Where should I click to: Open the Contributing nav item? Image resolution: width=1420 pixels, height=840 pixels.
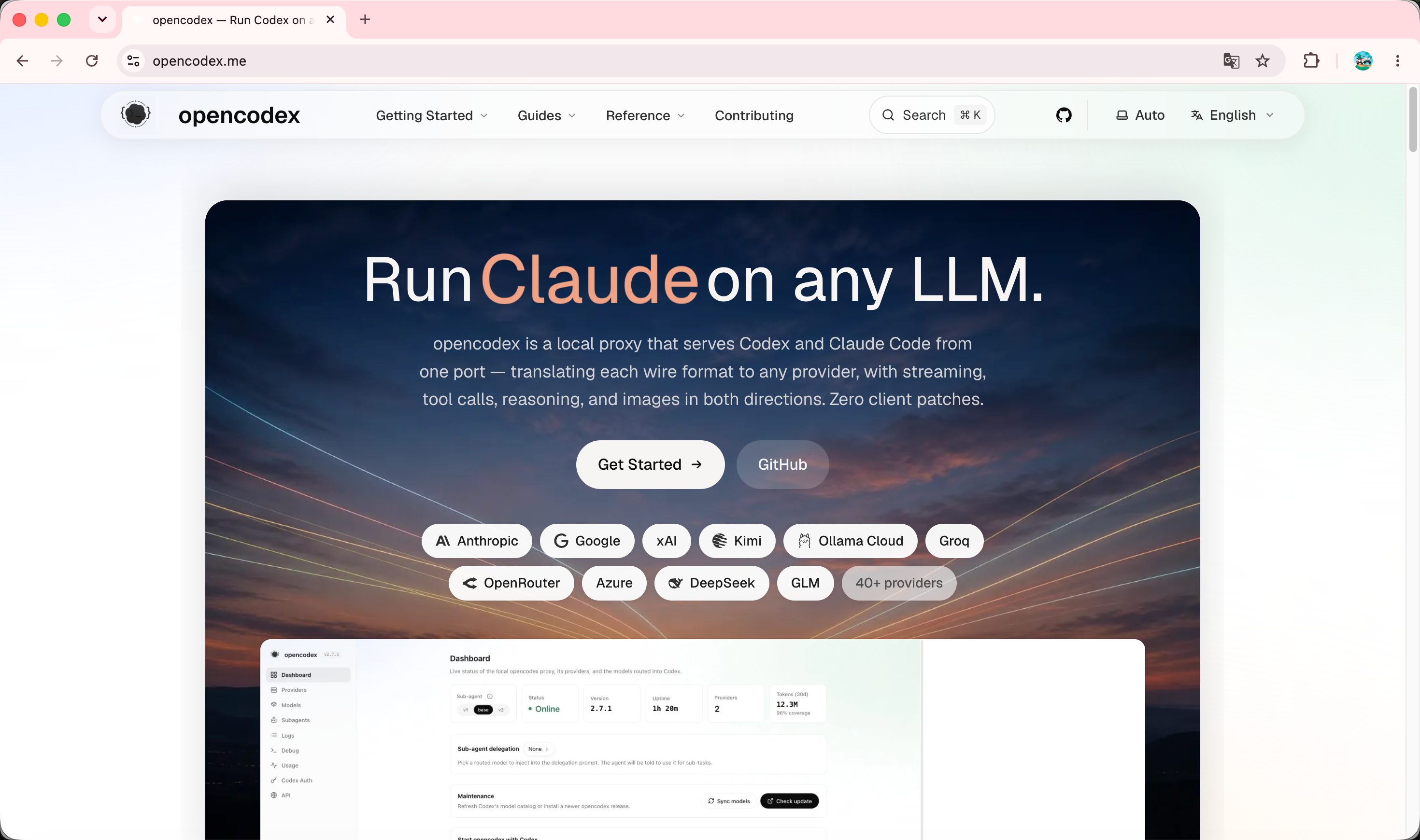coord(754,115)
